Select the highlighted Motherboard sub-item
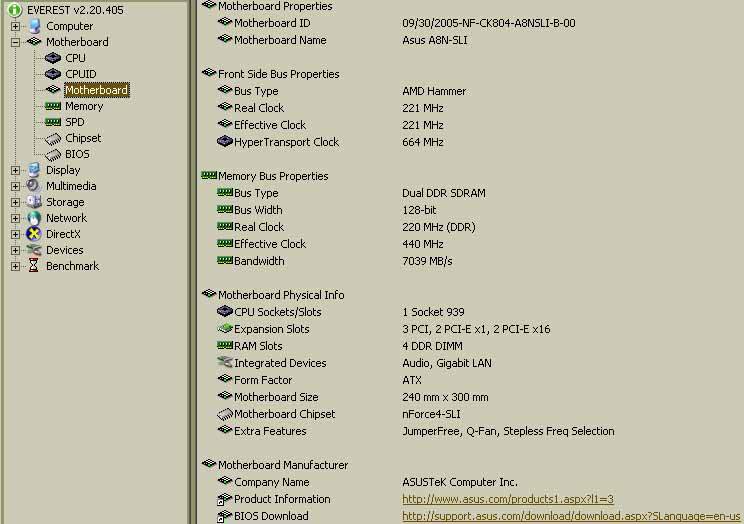 coord(97,90)
